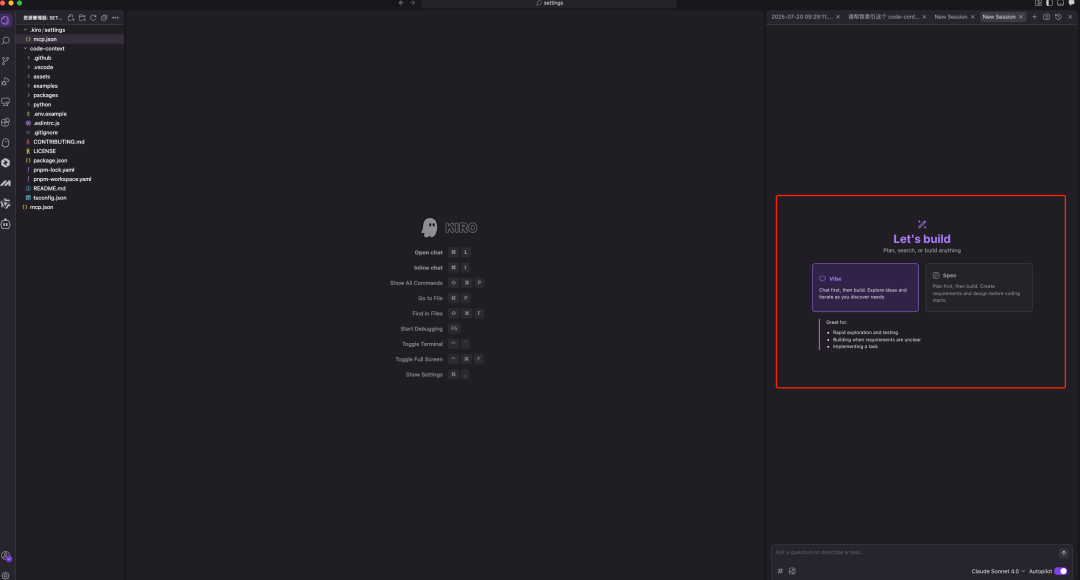Image resolution: width=1080 pixels, height=580 pixels.
Task: Create a new file in the explorer
Action: point(71,18)
